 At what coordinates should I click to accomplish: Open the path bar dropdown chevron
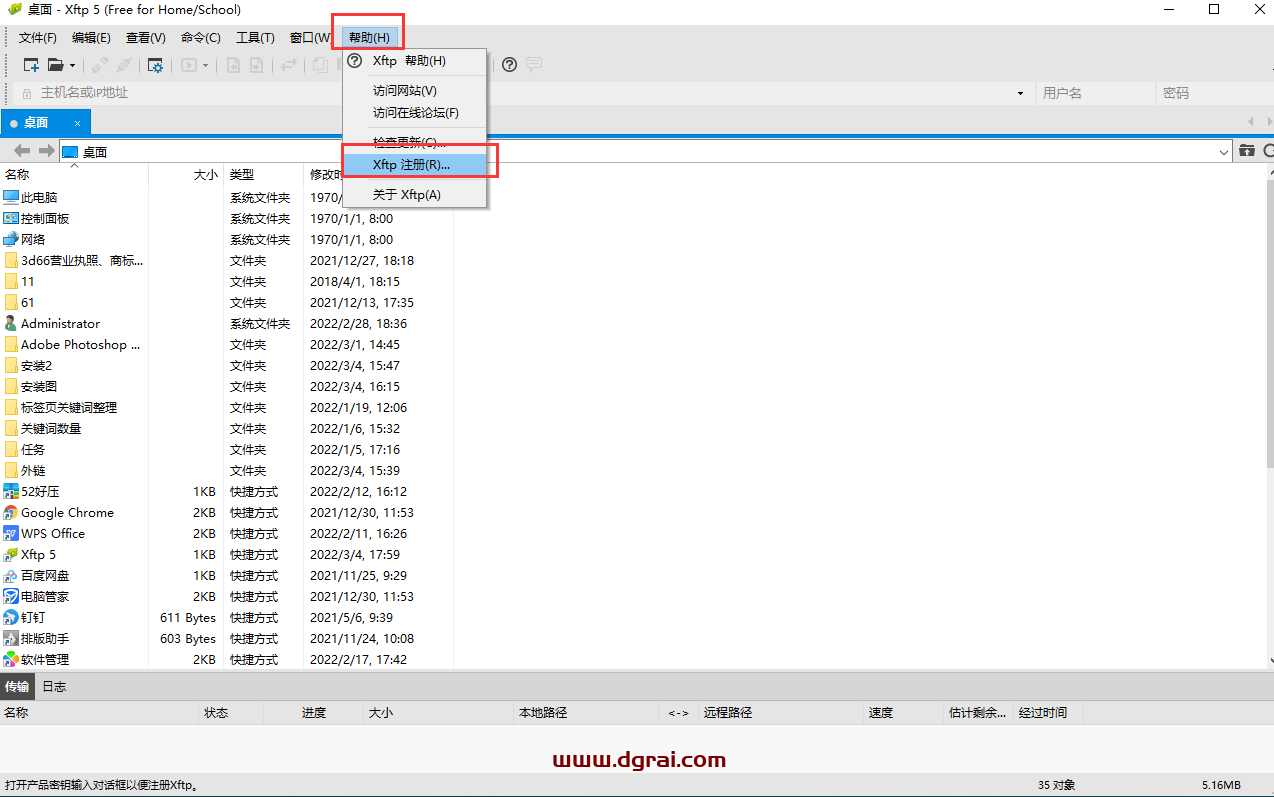[x=1225, y=152]
